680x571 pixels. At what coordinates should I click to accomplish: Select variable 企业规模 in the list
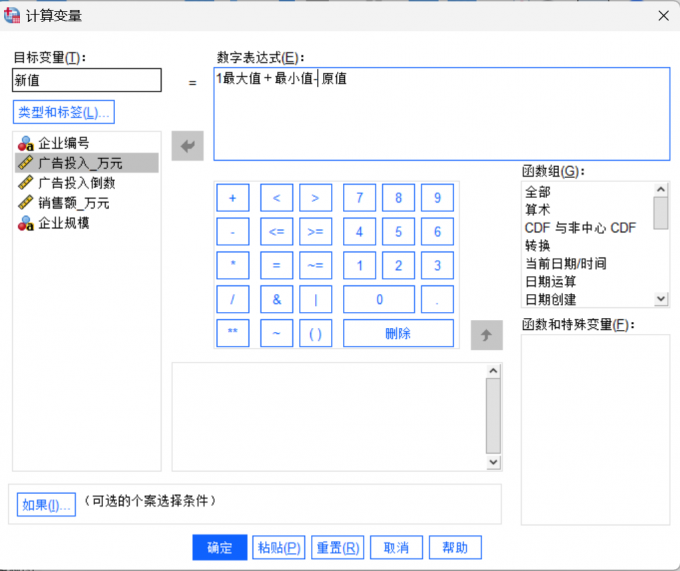(87, 223)
